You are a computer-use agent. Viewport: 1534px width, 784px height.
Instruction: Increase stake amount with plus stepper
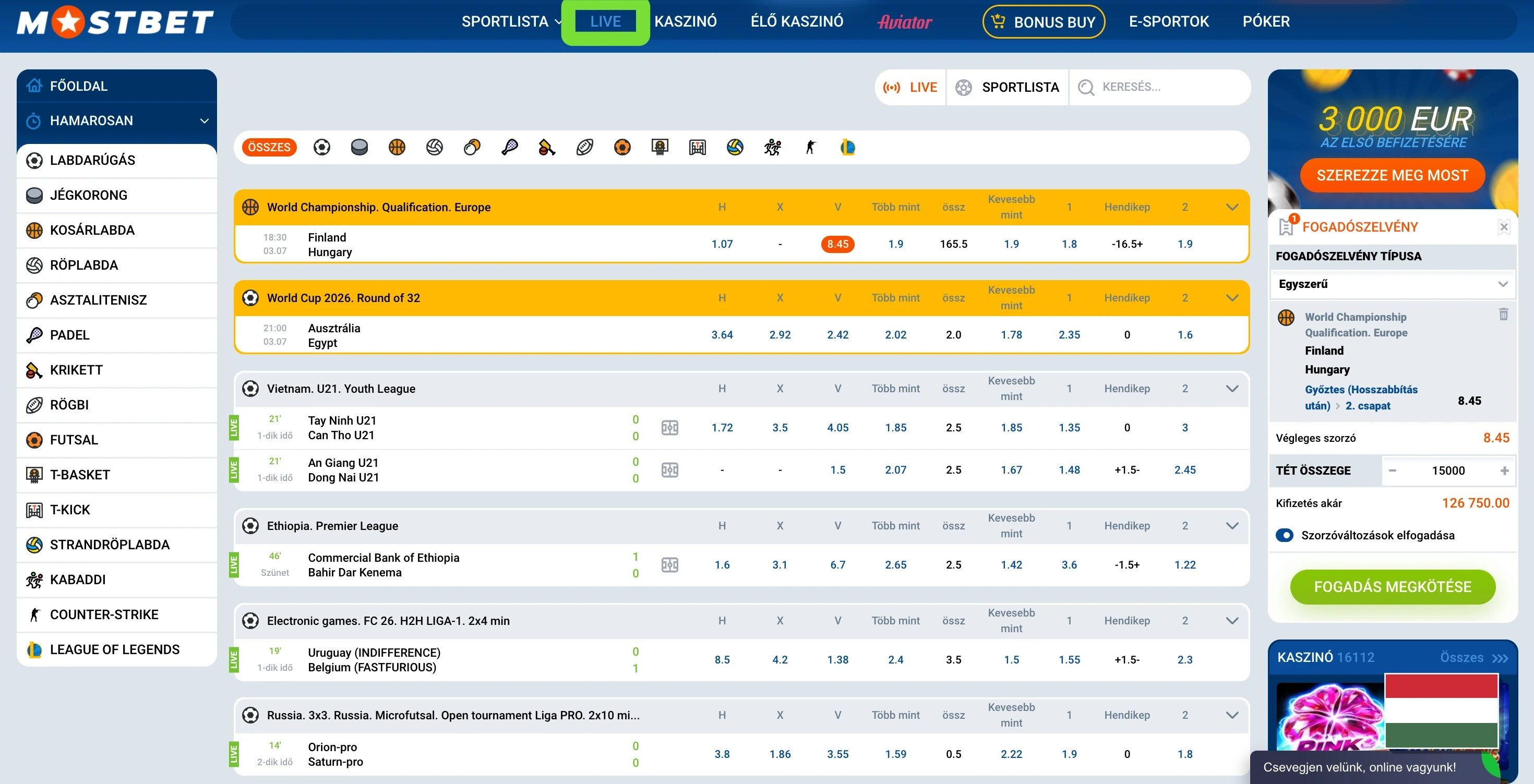[x=1504, y=471]
